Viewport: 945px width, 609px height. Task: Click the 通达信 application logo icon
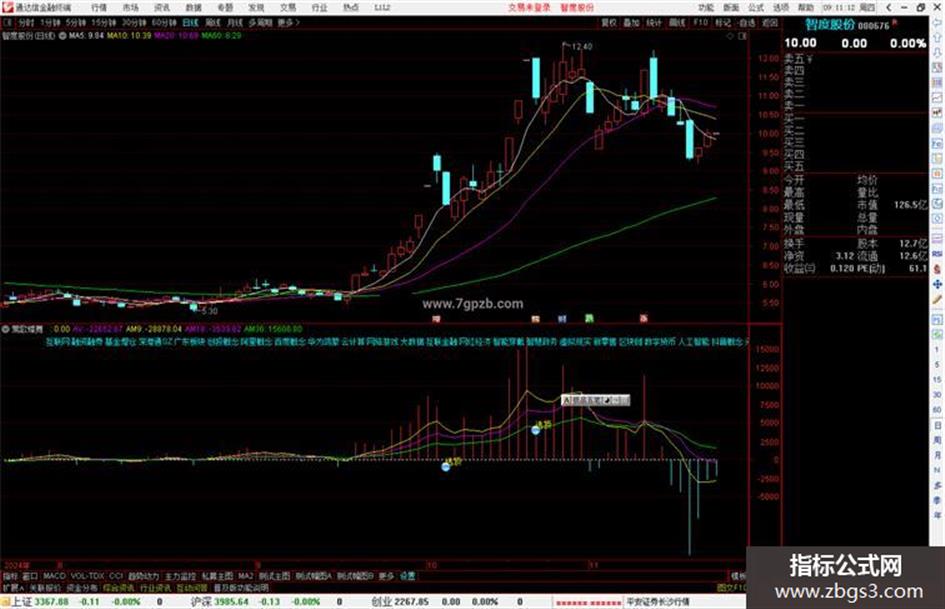point(7,7)
